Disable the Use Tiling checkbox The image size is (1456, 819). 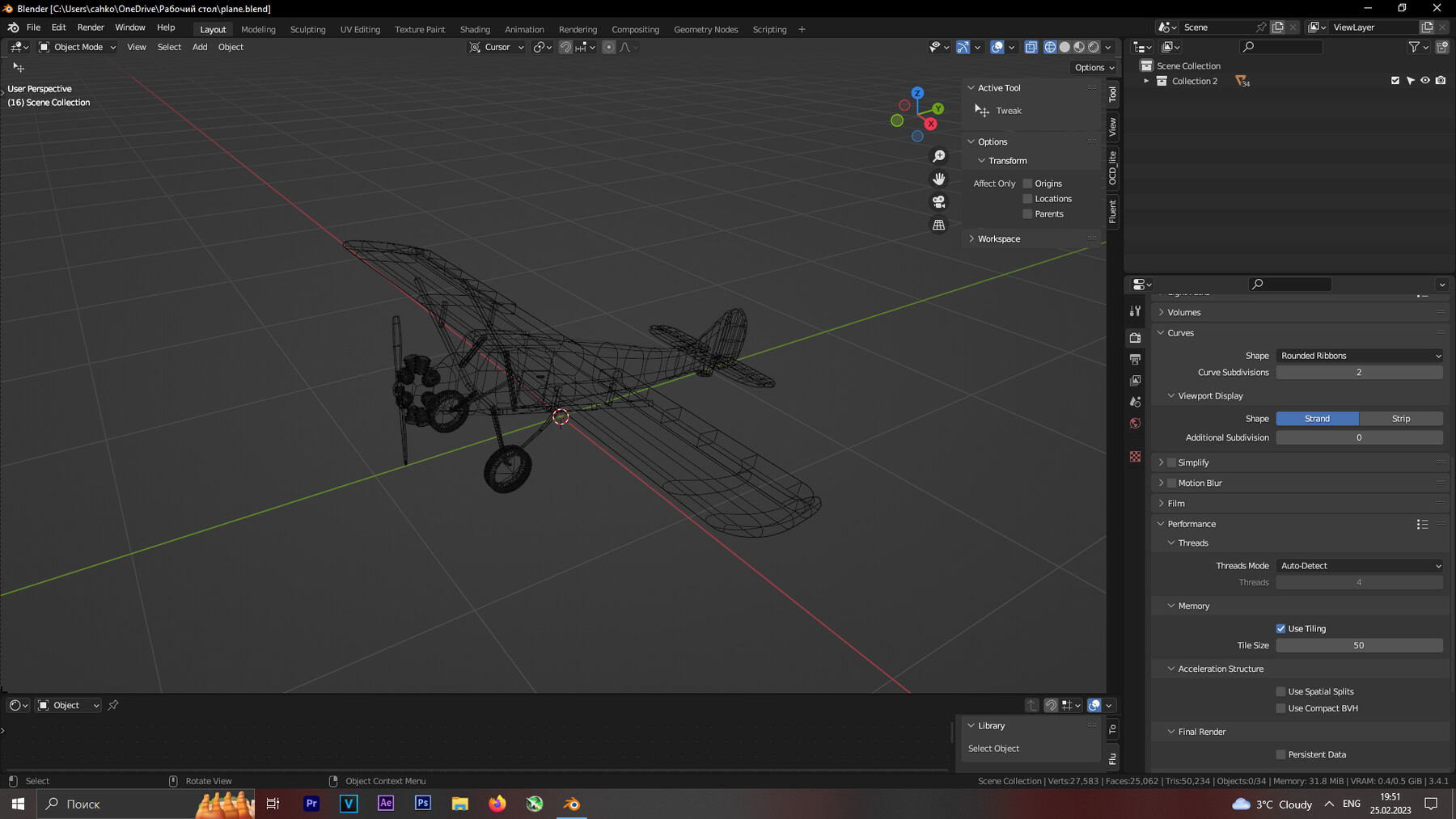click(1280, 628)
